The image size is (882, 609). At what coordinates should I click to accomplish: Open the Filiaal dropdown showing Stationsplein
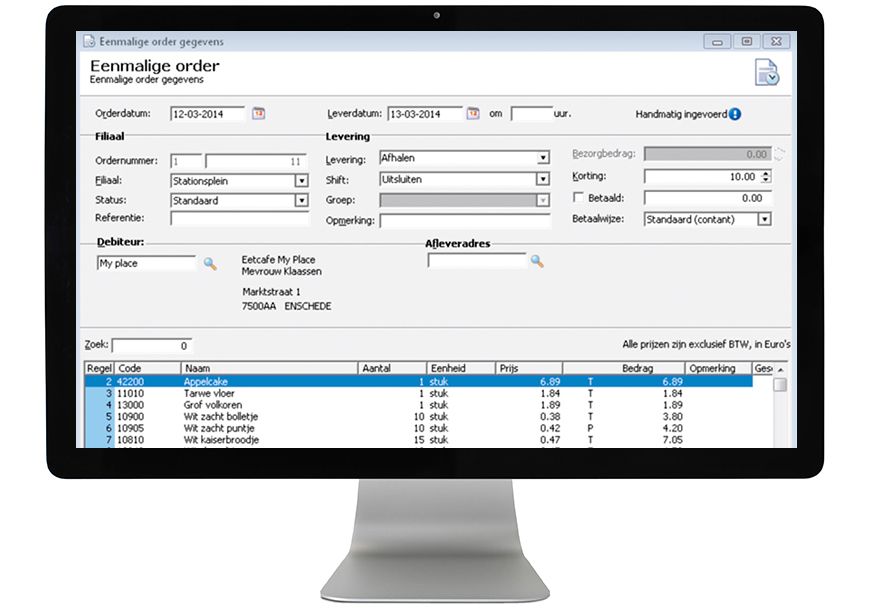(x=302, y=181)
